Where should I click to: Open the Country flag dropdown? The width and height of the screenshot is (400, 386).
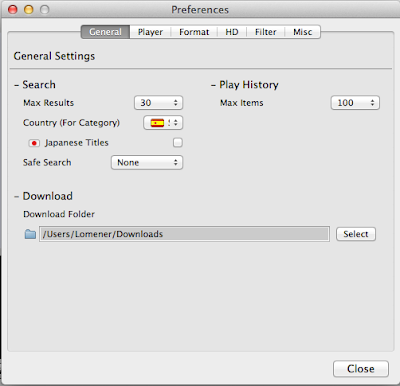[x=163, y=123]
